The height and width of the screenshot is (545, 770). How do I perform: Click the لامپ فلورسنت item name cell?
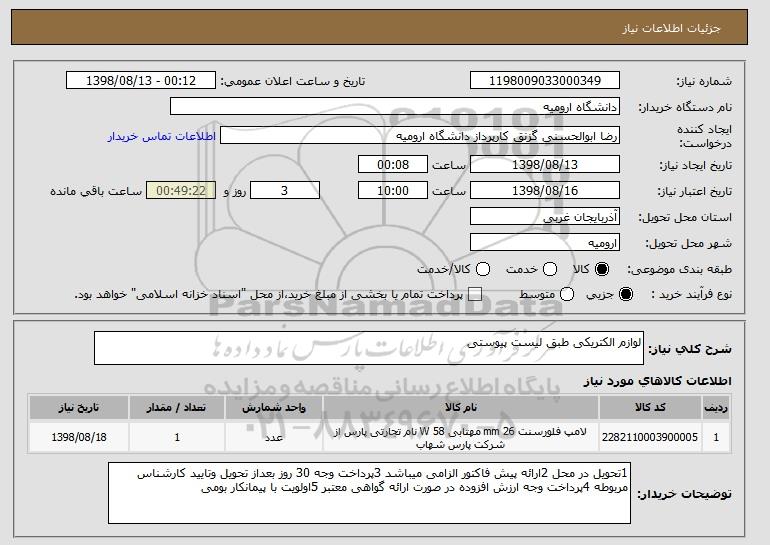click(x=461, y=437)
